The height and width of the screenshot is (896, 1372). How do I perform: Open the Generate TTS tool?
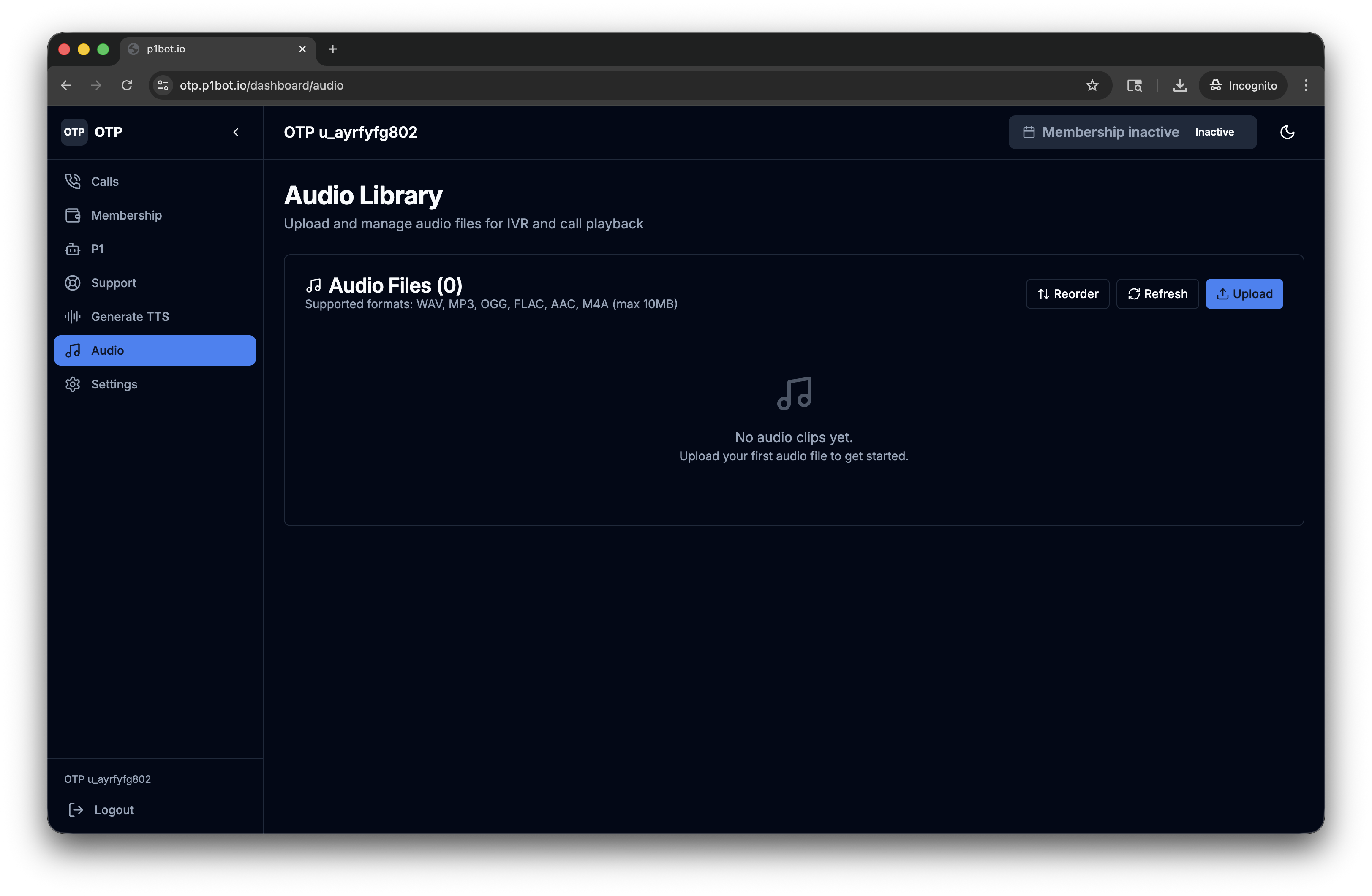[130, 316]
